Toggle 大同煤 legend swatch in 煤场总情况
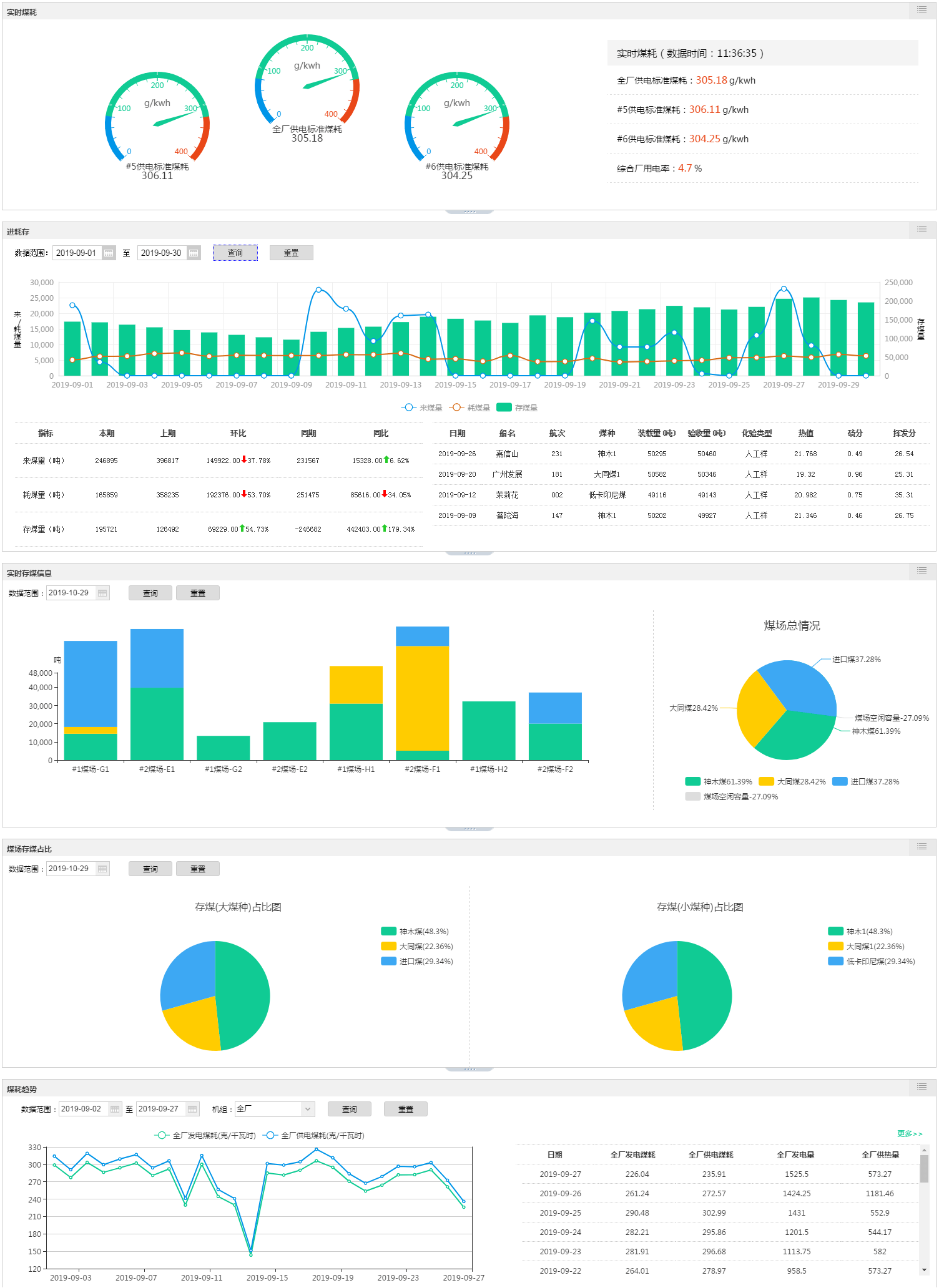Screen dimensions: 939x1288 point(766,782)
